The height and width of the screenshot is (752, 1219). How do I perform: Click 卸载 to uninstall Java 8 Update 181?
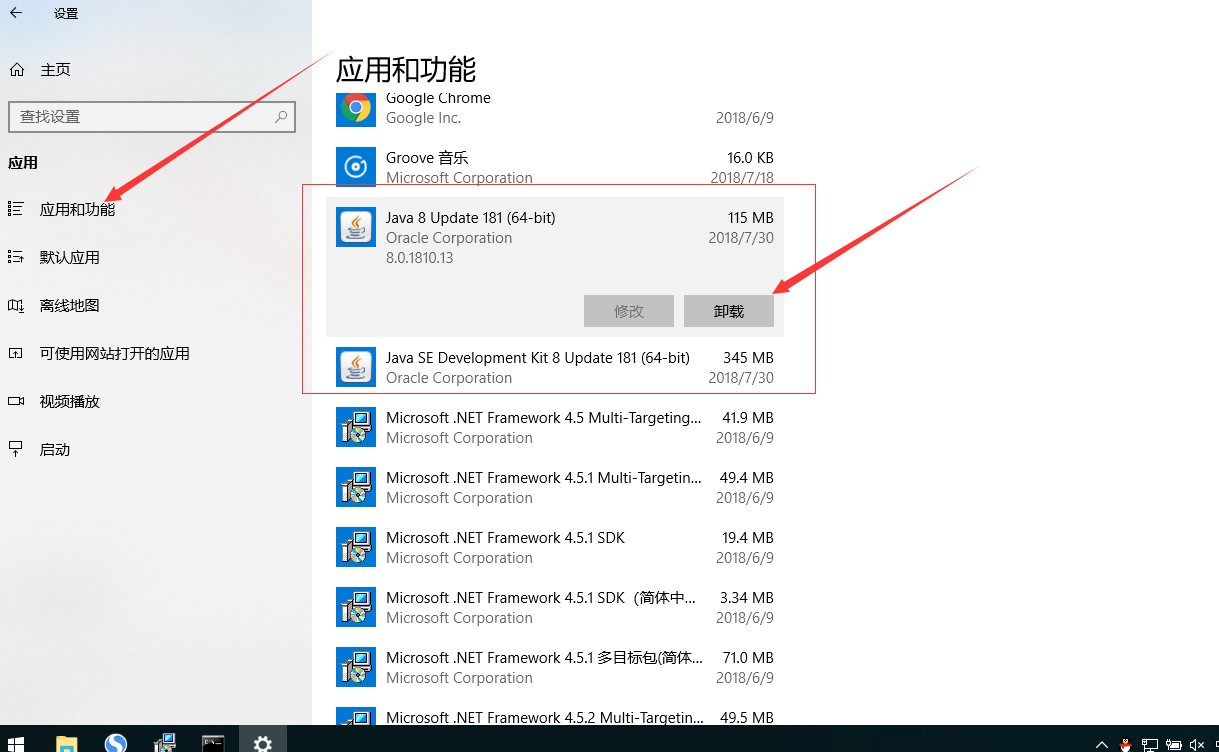click(729, 311)
